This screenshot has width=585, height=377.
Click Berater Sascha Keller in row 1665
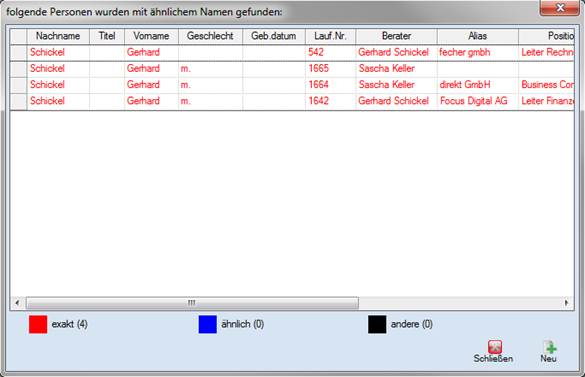397,69
